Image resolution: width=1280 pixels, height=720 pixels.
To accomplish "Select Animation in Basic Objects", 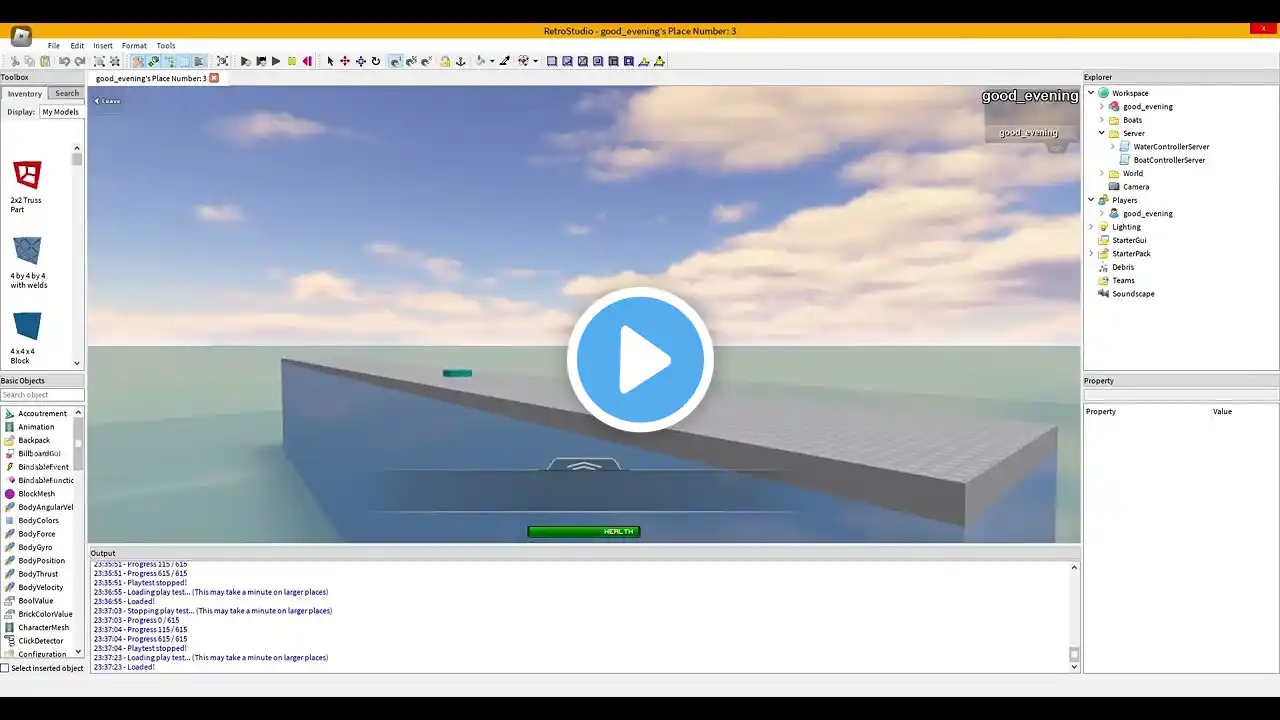I will pos(36,427).
